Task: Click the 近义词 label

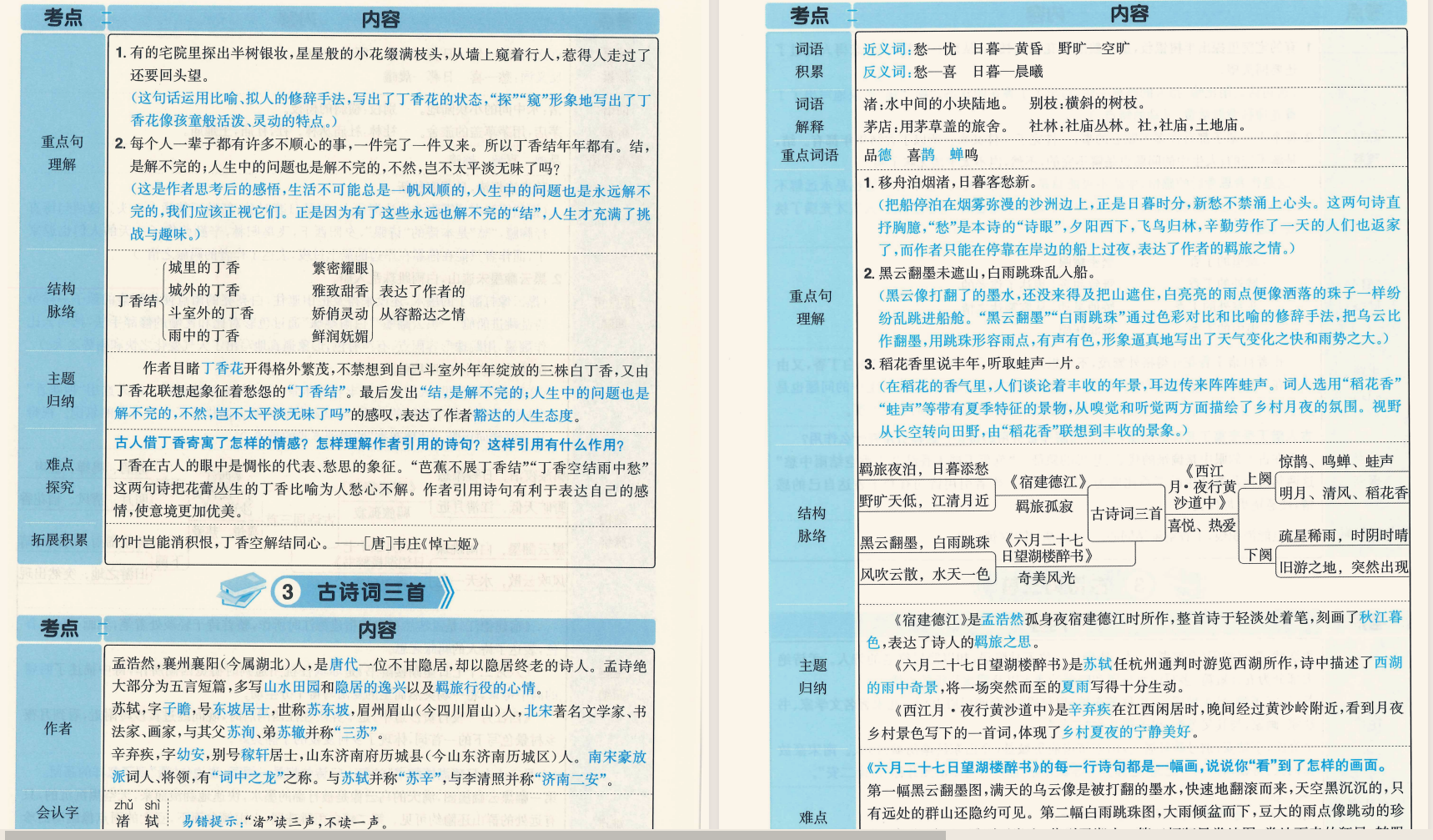Action: [x=887, y=49]
